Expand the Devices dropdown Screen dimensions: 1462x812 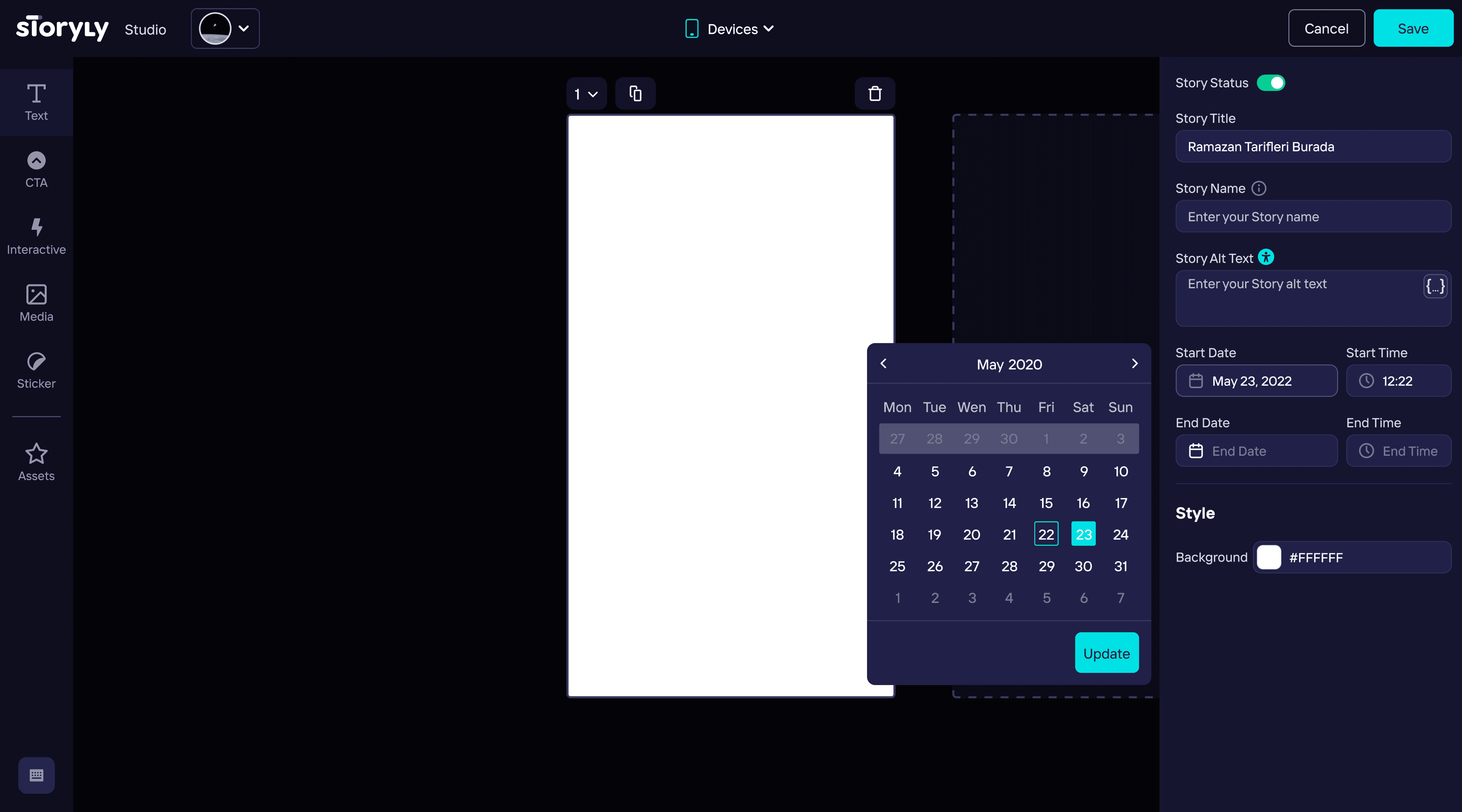point(730,29)
